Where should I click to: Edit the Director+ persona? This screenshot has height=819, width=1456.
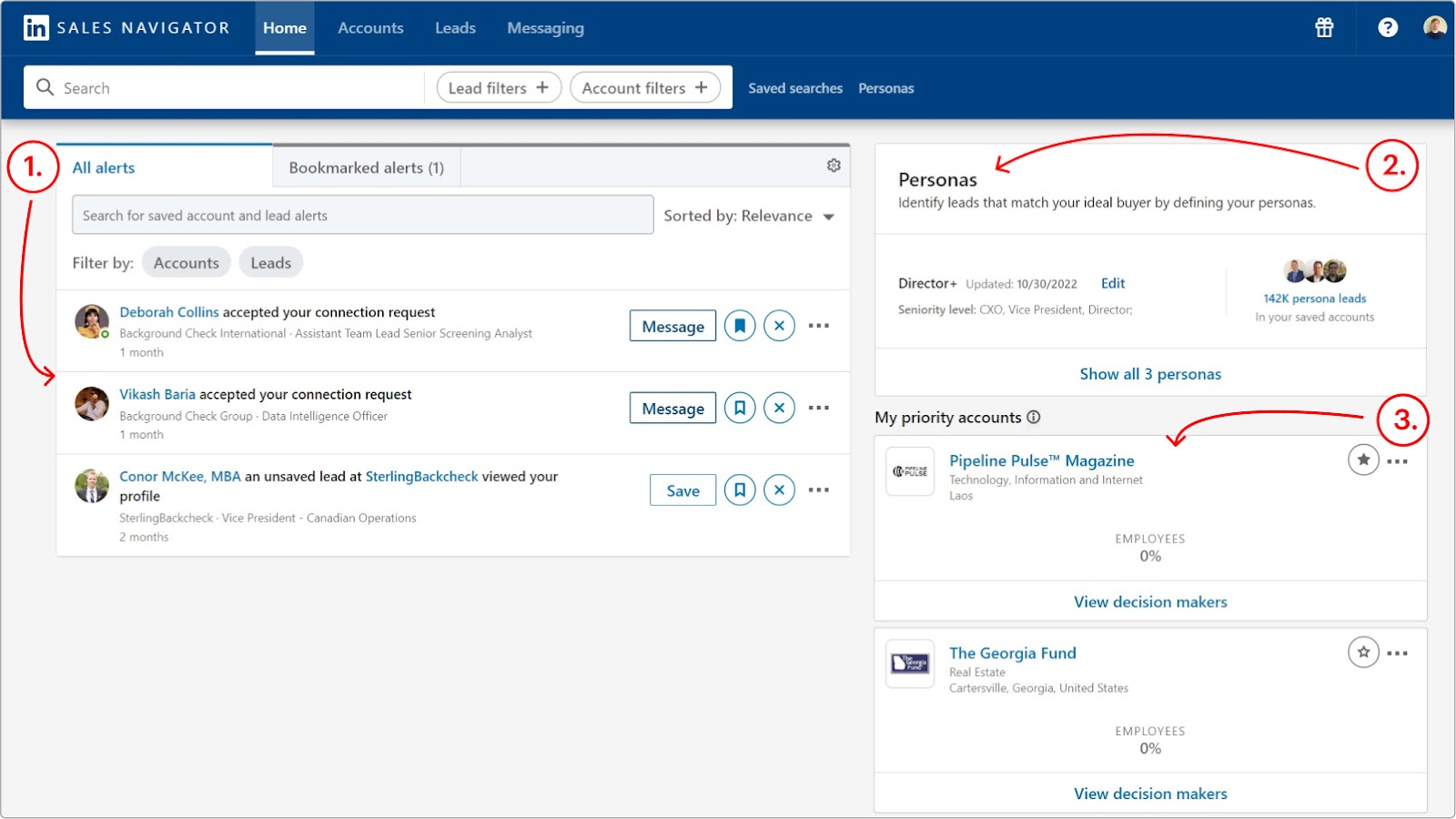(1113, 283)
